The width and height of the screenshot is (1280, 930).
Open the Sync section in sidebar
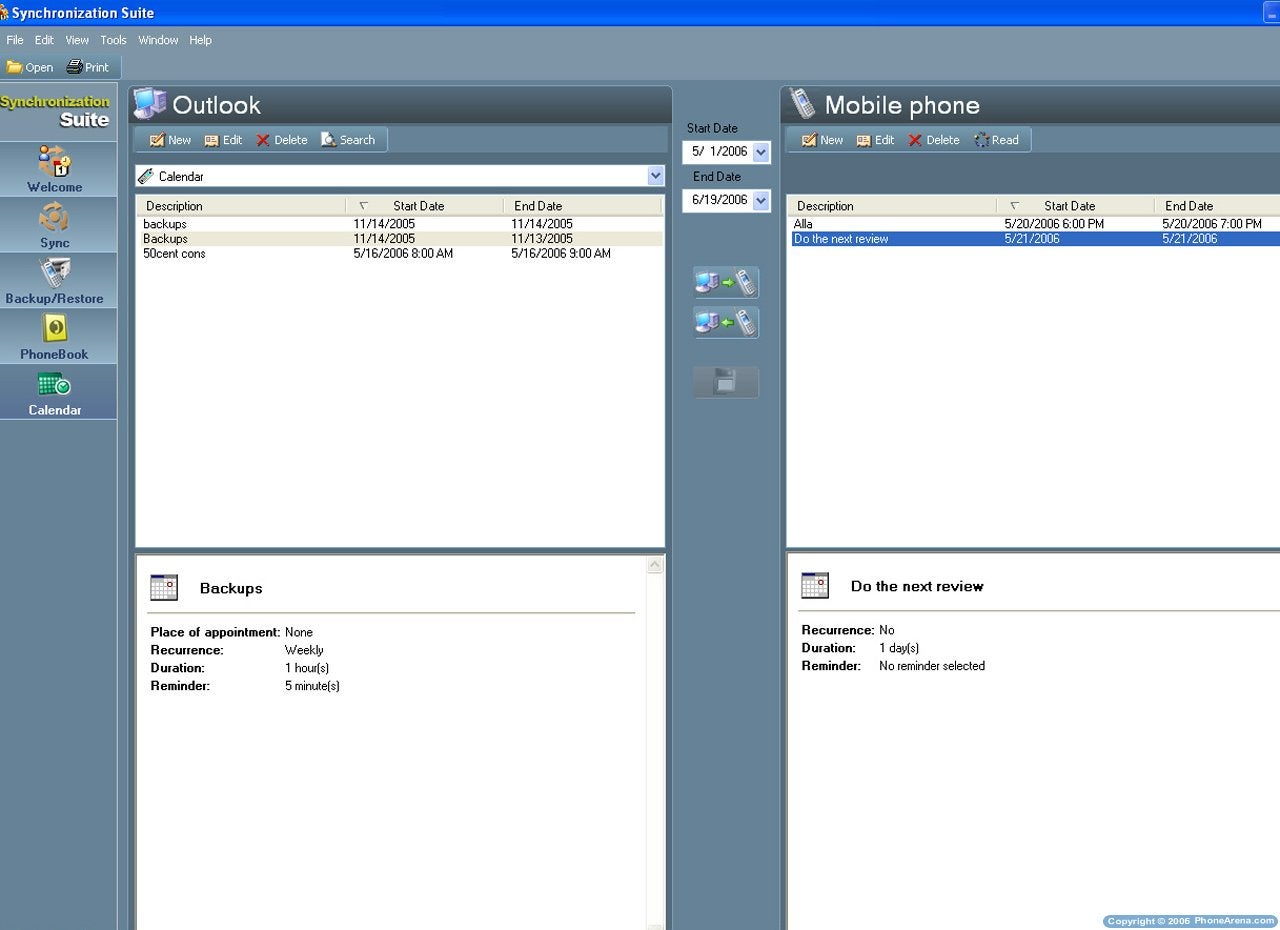coord(55,225)
